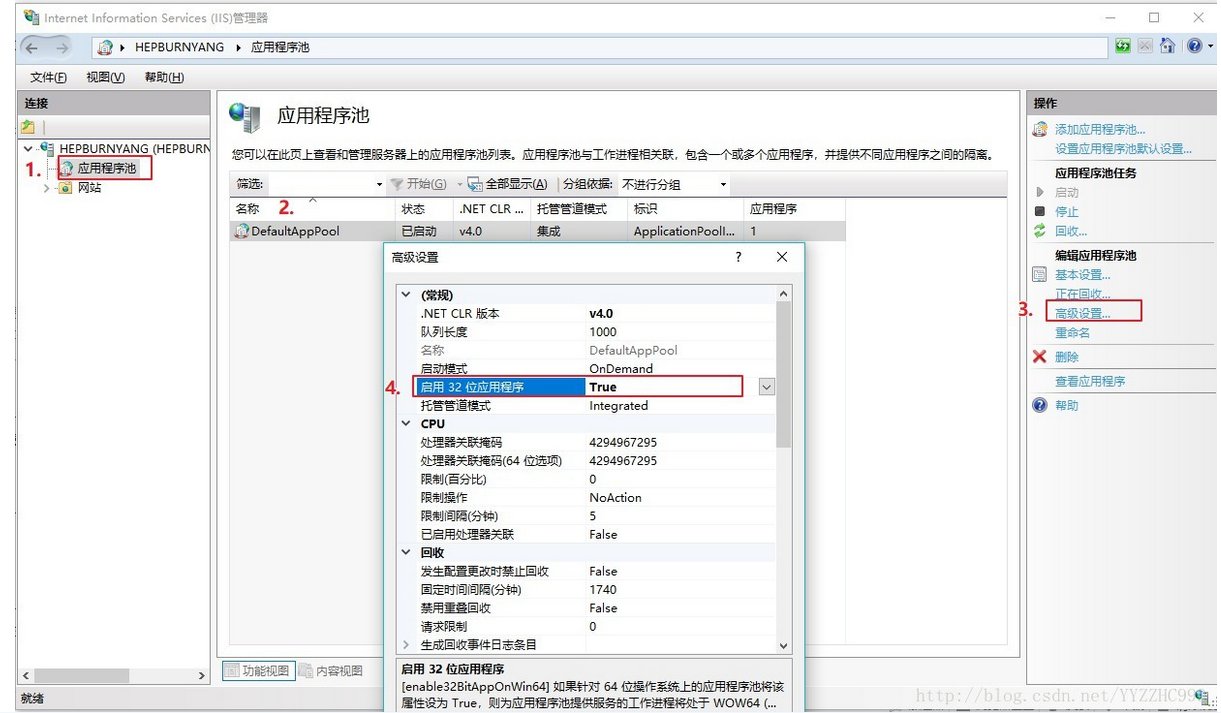Expand the 网站 tree node chevron

(46, 187)
